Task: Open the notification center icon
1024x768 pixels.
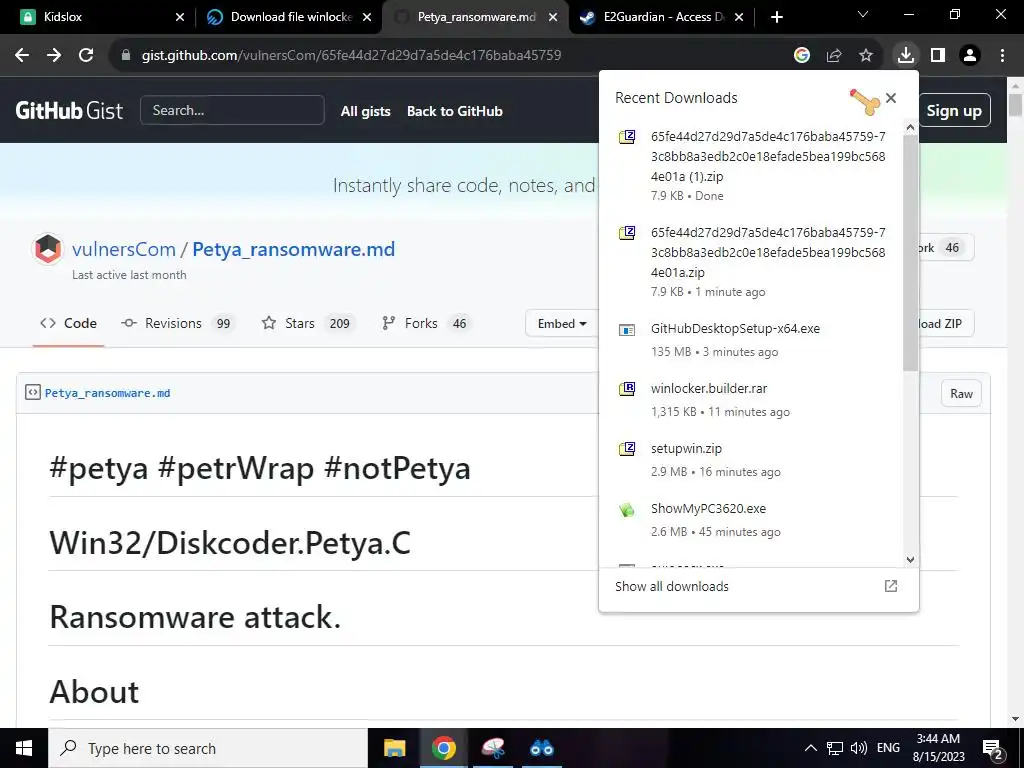Action: pos(992,749)
